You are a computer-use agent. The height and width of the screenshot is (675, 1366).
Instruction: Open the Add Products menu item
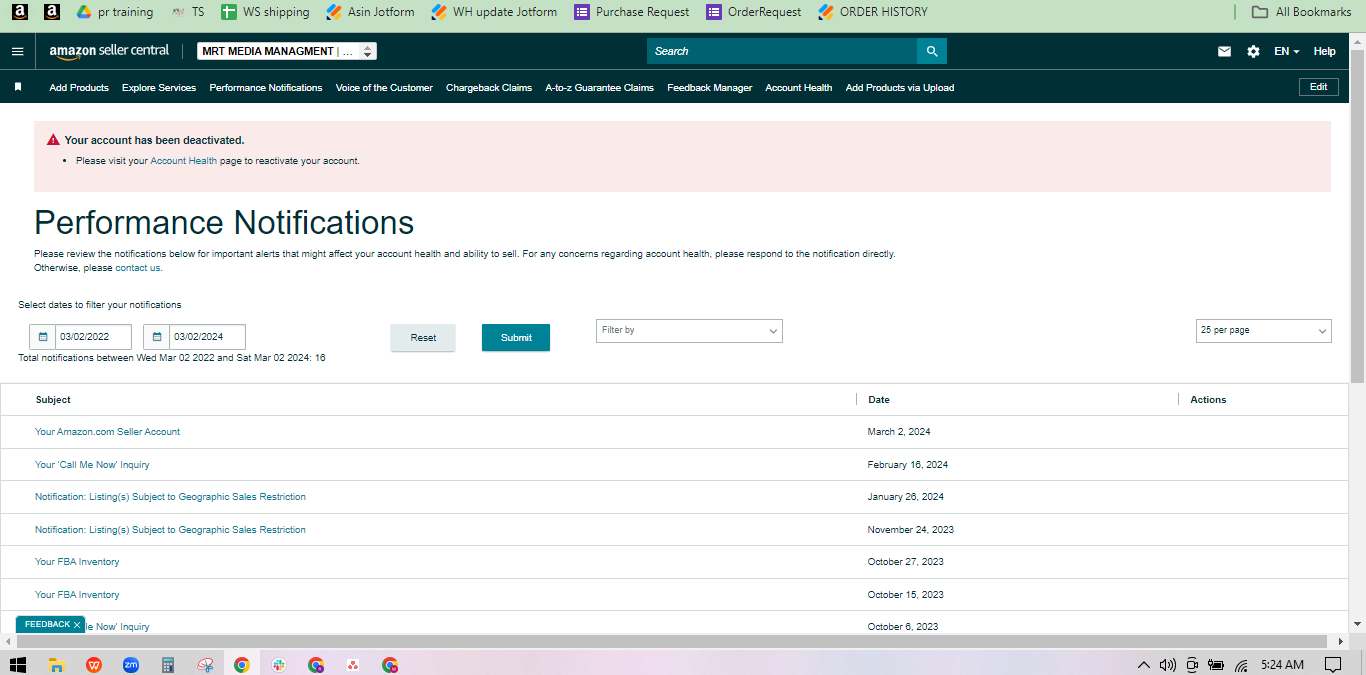(79, 88)
